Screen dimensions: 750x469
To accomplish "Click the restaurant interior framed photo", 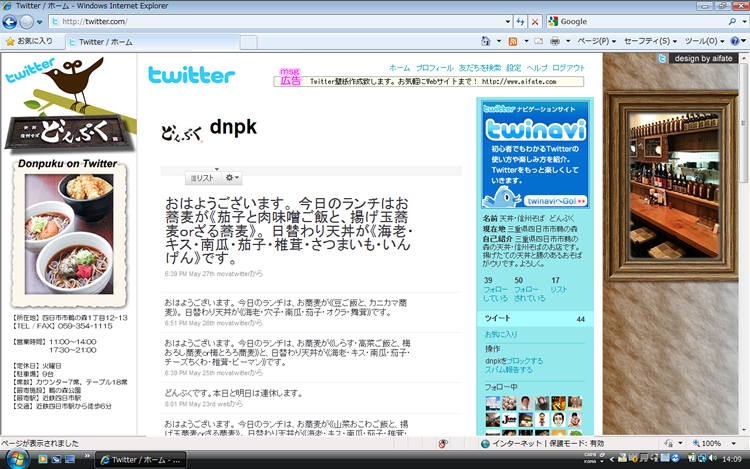I will click(673, 185).
